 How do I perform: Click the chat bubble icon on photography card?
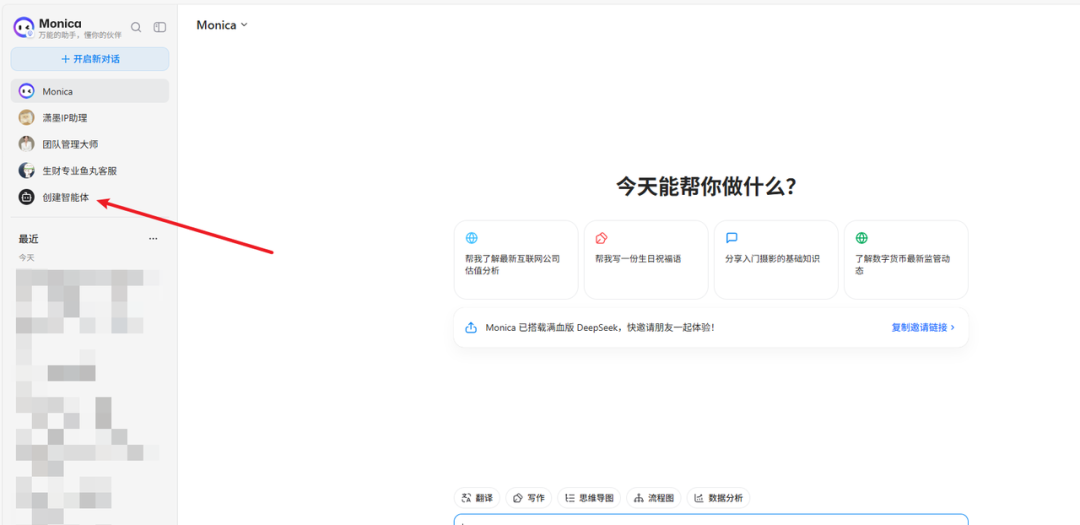[x=731, y=238]
